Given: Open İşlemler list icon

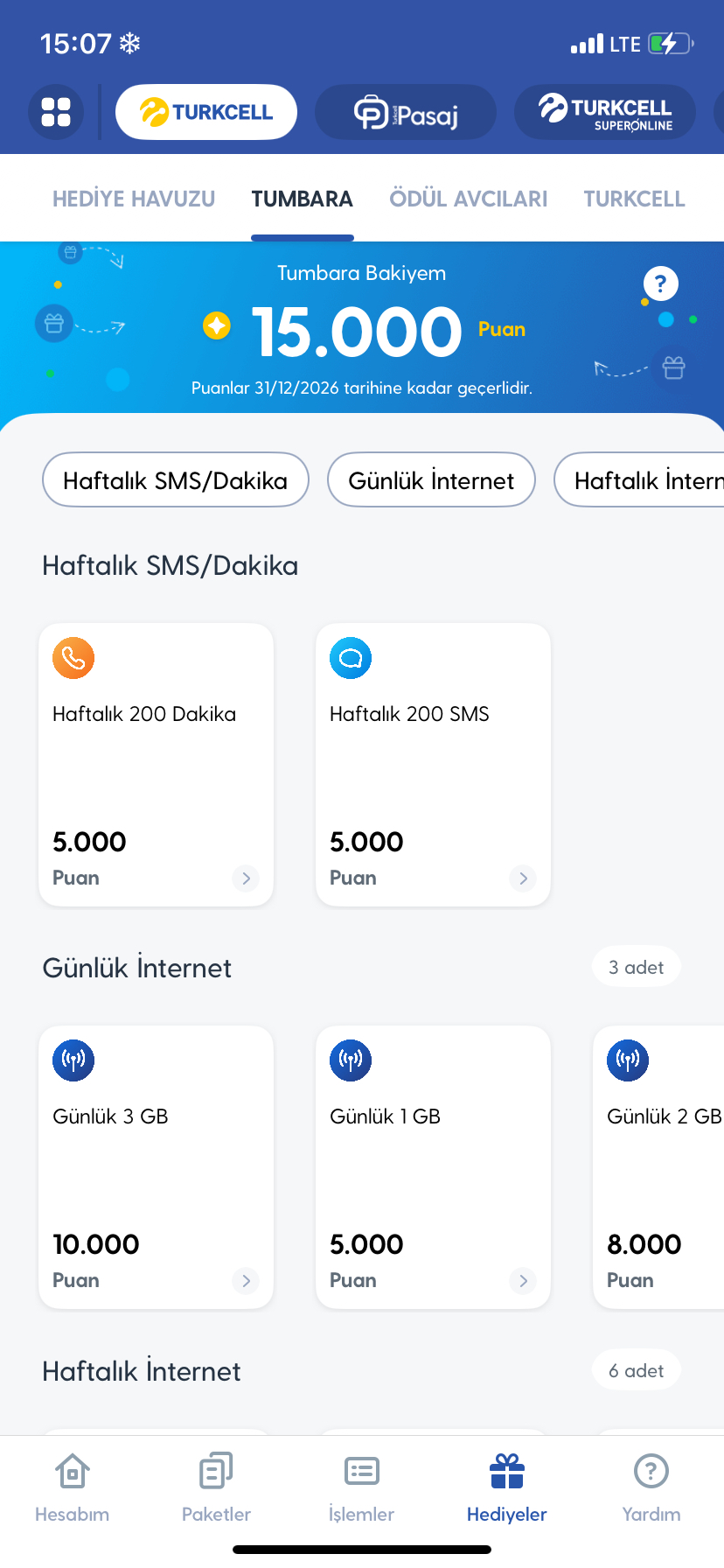Looking at the screenshot, I should tap(361, 1471).
